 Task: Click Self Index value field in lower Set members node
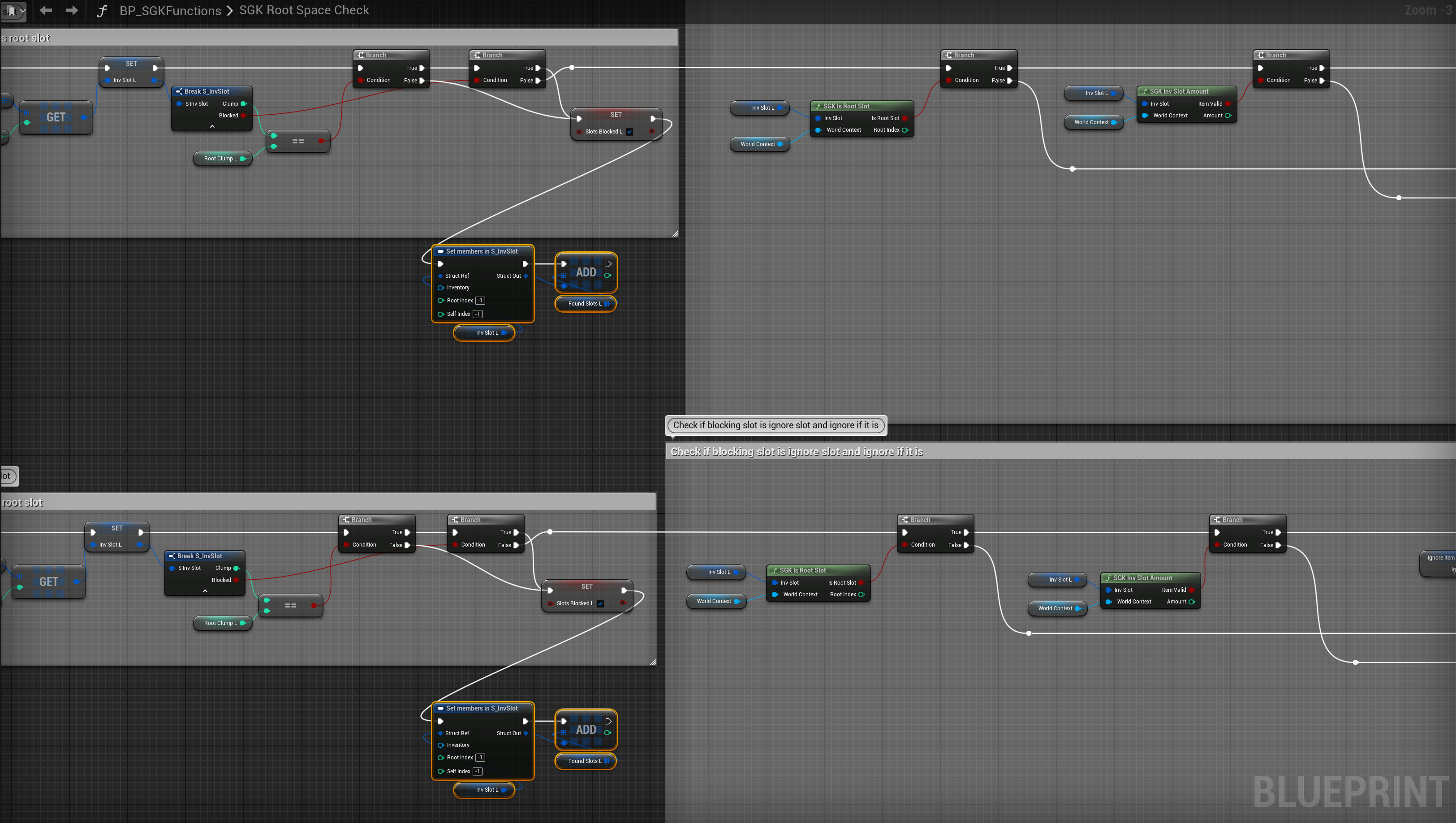pos(477,771)
